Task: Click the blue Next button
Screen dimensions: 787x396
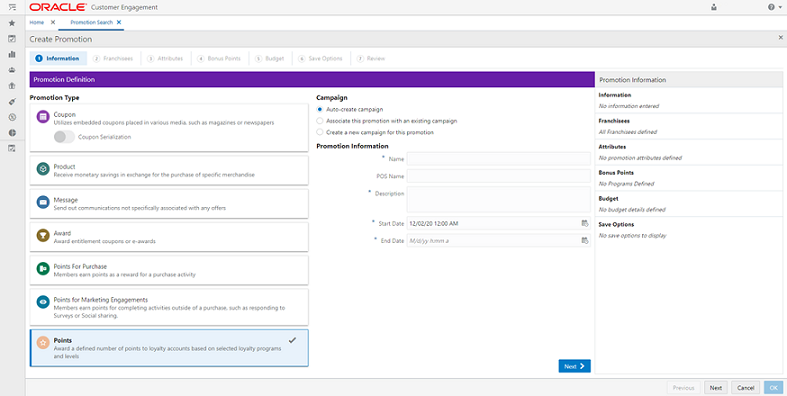Action: coord(574,366)
